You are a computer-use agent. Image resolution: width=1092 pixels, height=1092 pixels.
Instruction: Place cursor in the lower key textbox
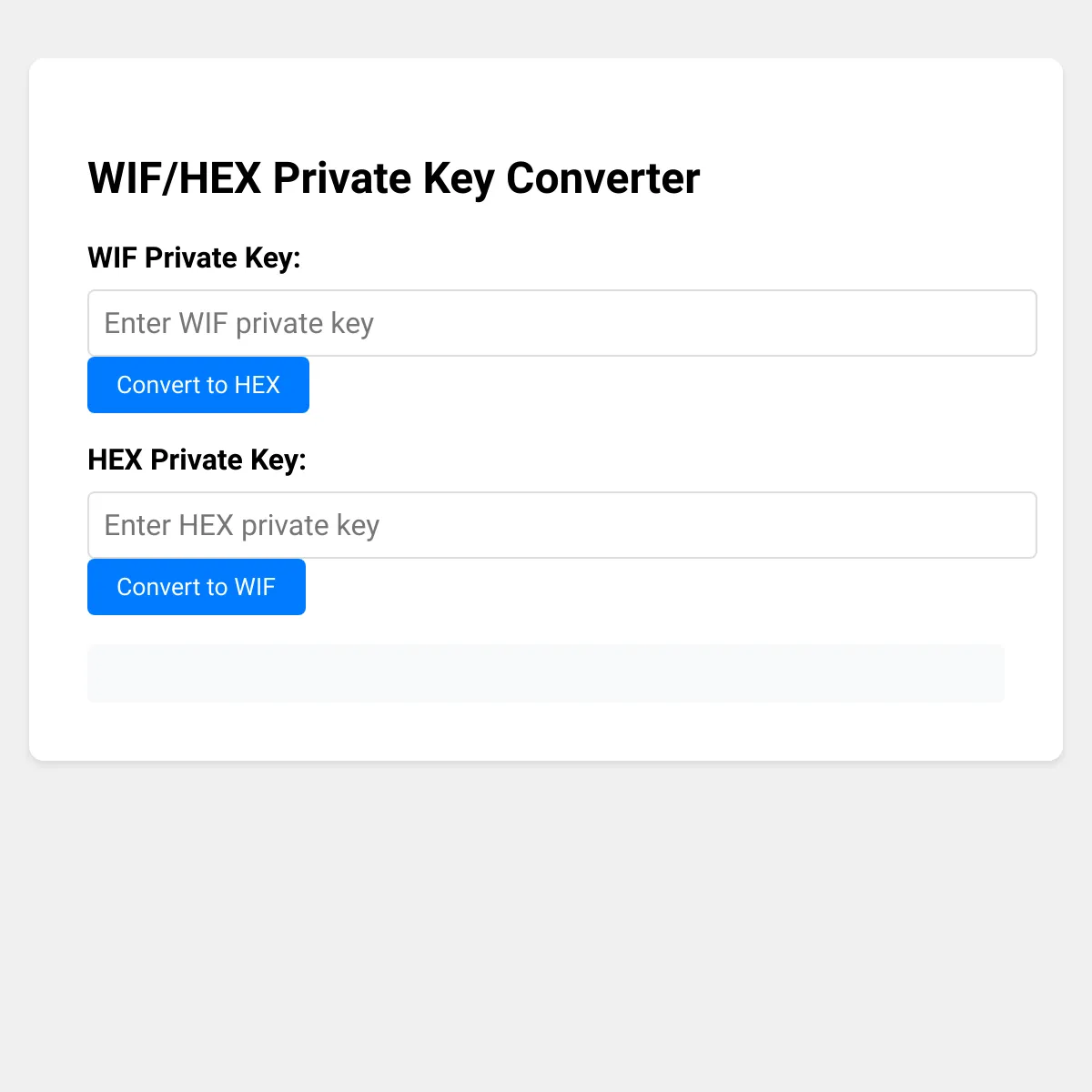pyautogui.click(x=561, y=525)
